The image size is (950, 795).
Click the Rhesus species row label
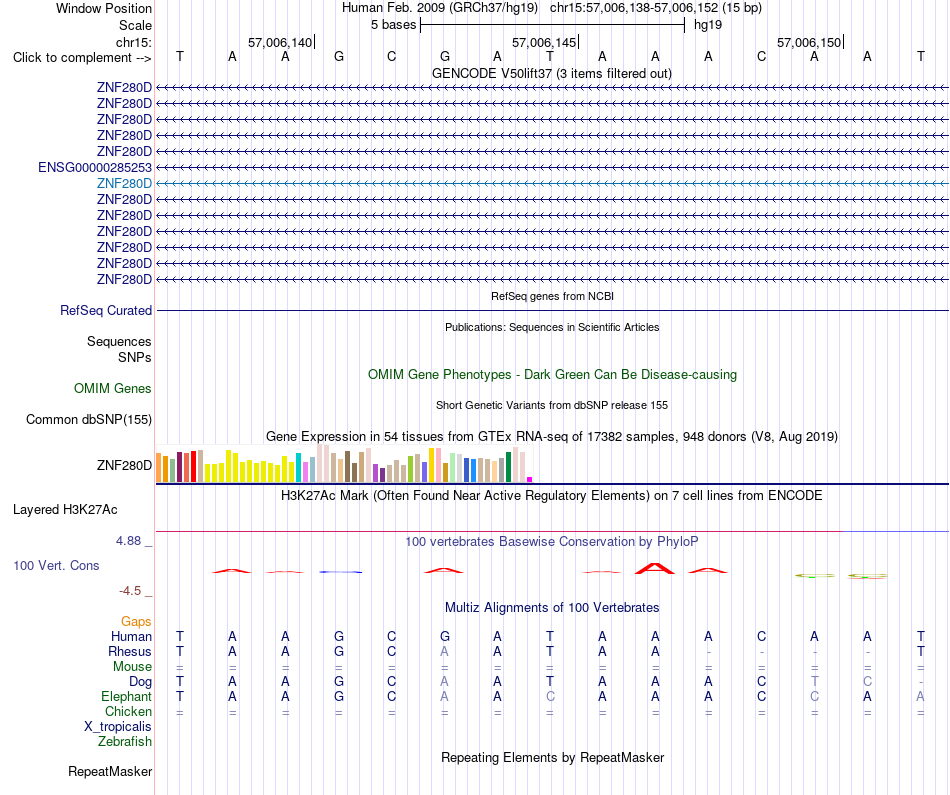click(130, 651)
